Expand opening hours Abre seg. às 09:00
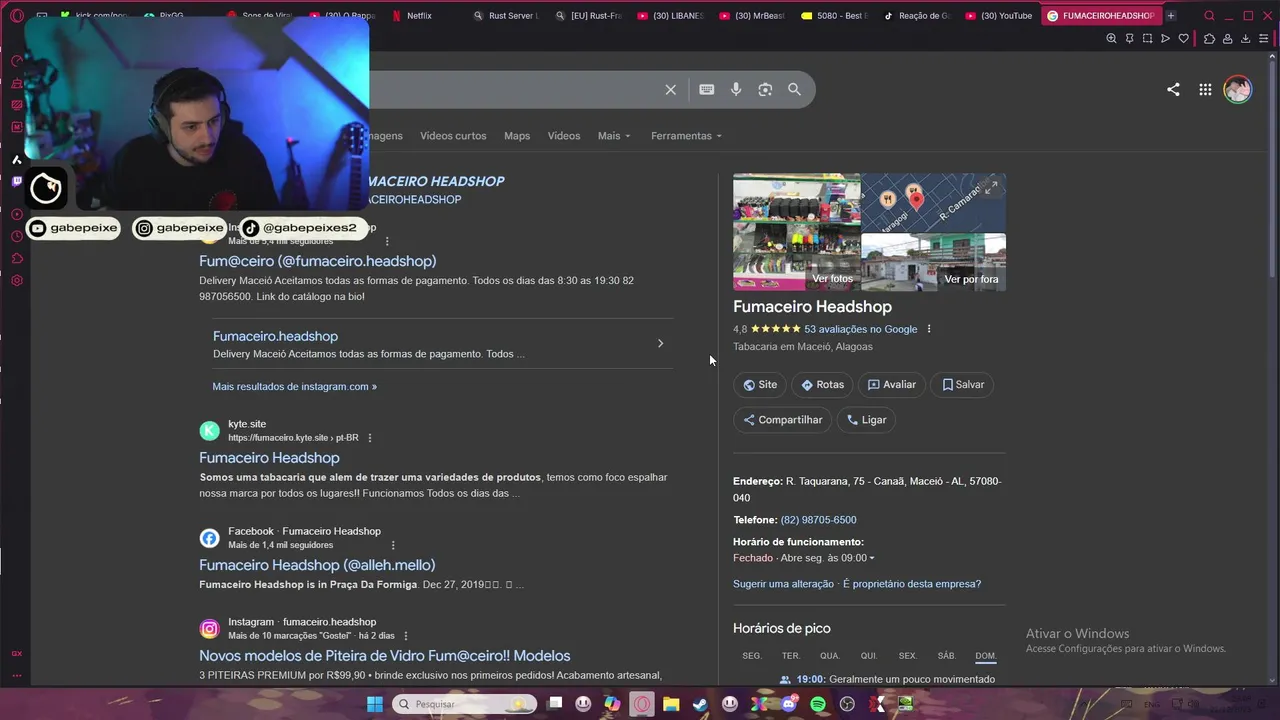The height and width of the screenshot is (720, 1280). [827, 558]
